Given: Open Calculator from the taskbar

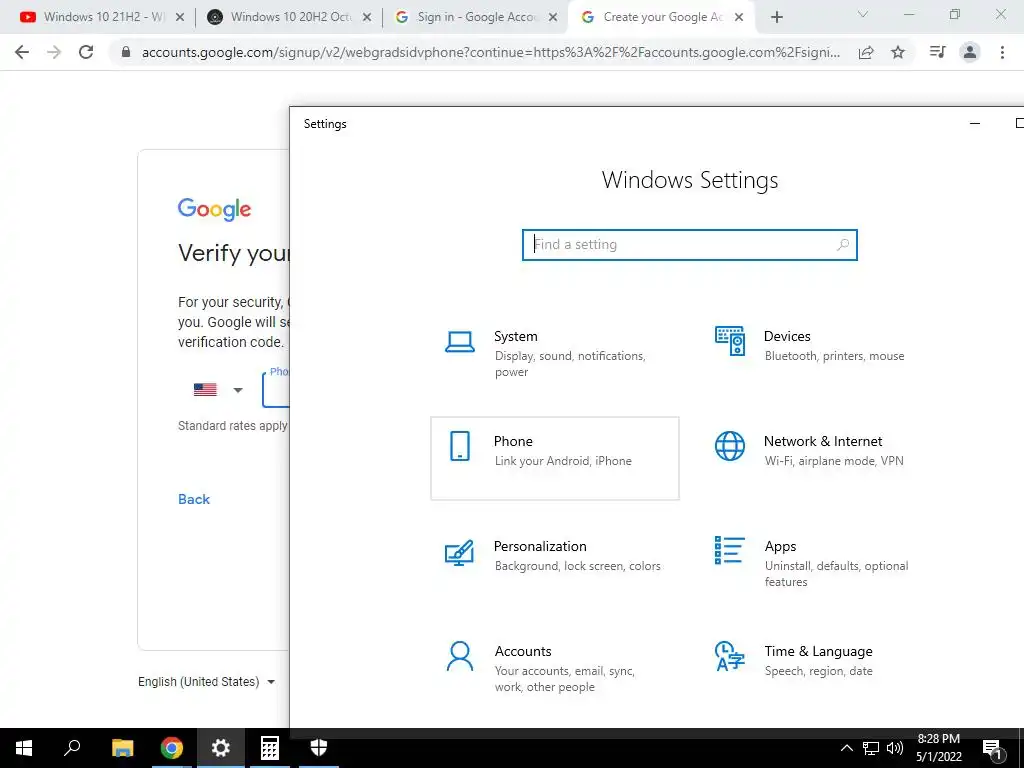Looking at the screenshot, I should (x=270, y=748).
